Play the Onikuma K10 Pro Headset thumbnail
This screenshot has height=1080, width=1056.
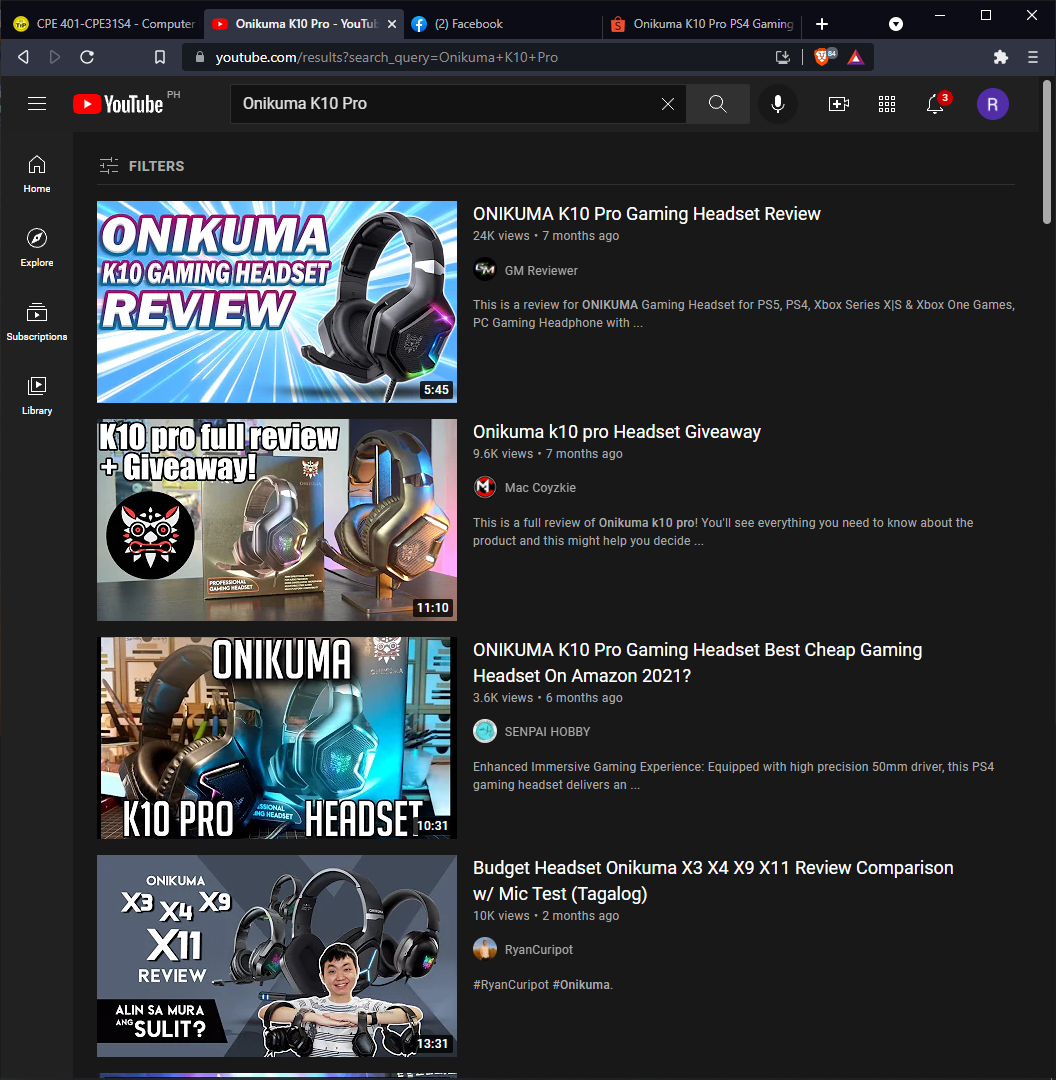tap(277, 738)
